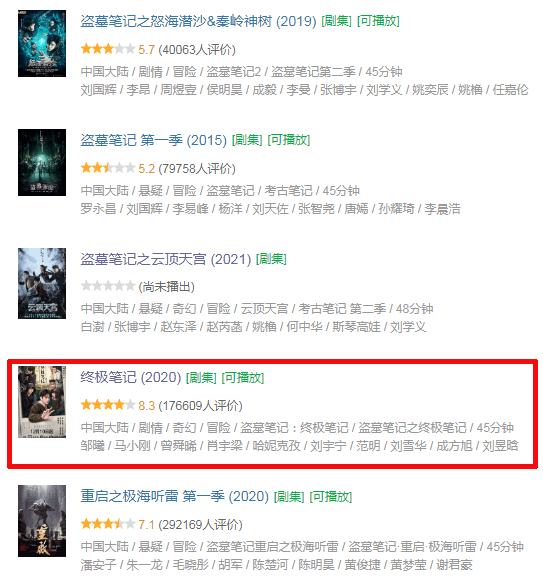
Task: Open title link 终极笔记 (2020)
Action: coord(131,378)
